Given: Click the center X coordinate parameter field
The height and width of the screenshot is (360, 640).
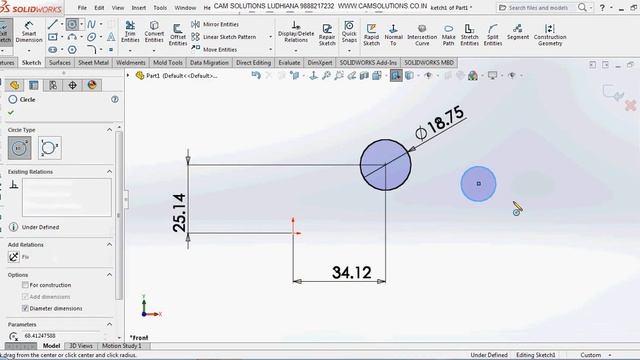Looking at the screenshot, I should (61, 336).
